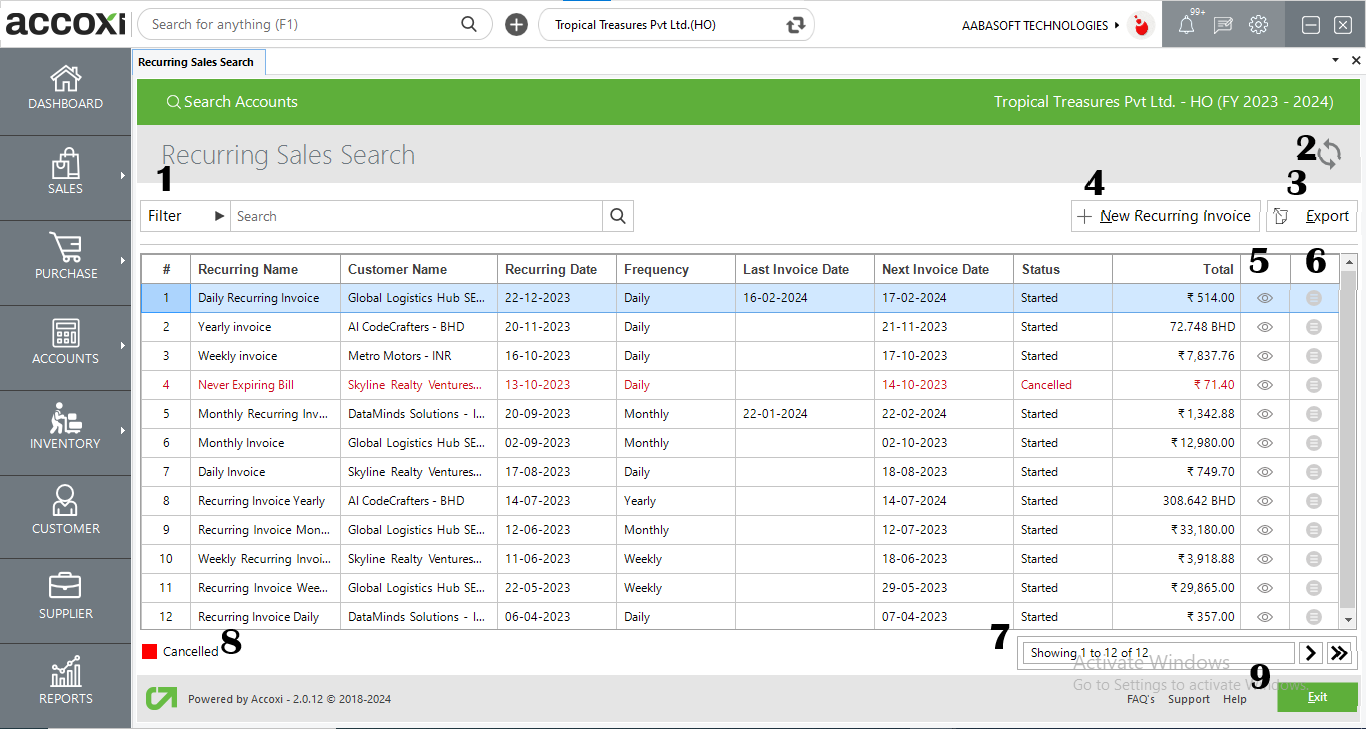This screenshot has width=1366, height=729.
Task: Open the Reports section
Action: [x=65, y=678]
